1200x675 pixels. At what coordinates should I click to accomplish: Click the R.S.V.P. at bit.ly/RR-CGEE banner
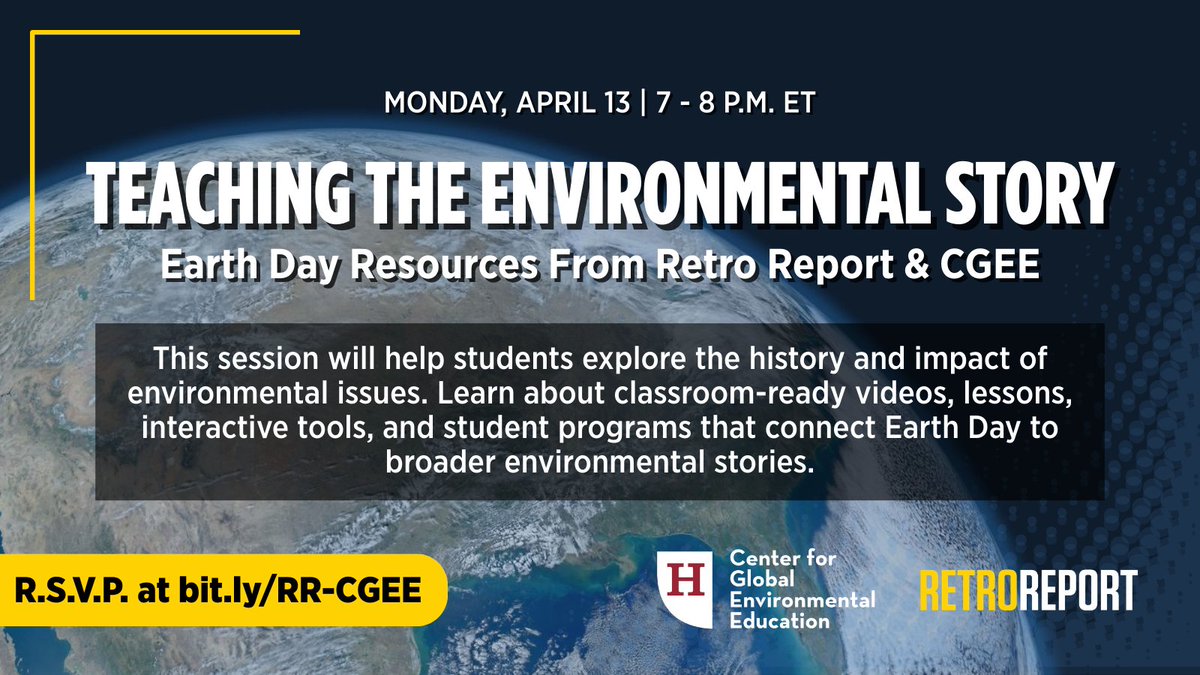pyautogui.click(x=222, y=589)
